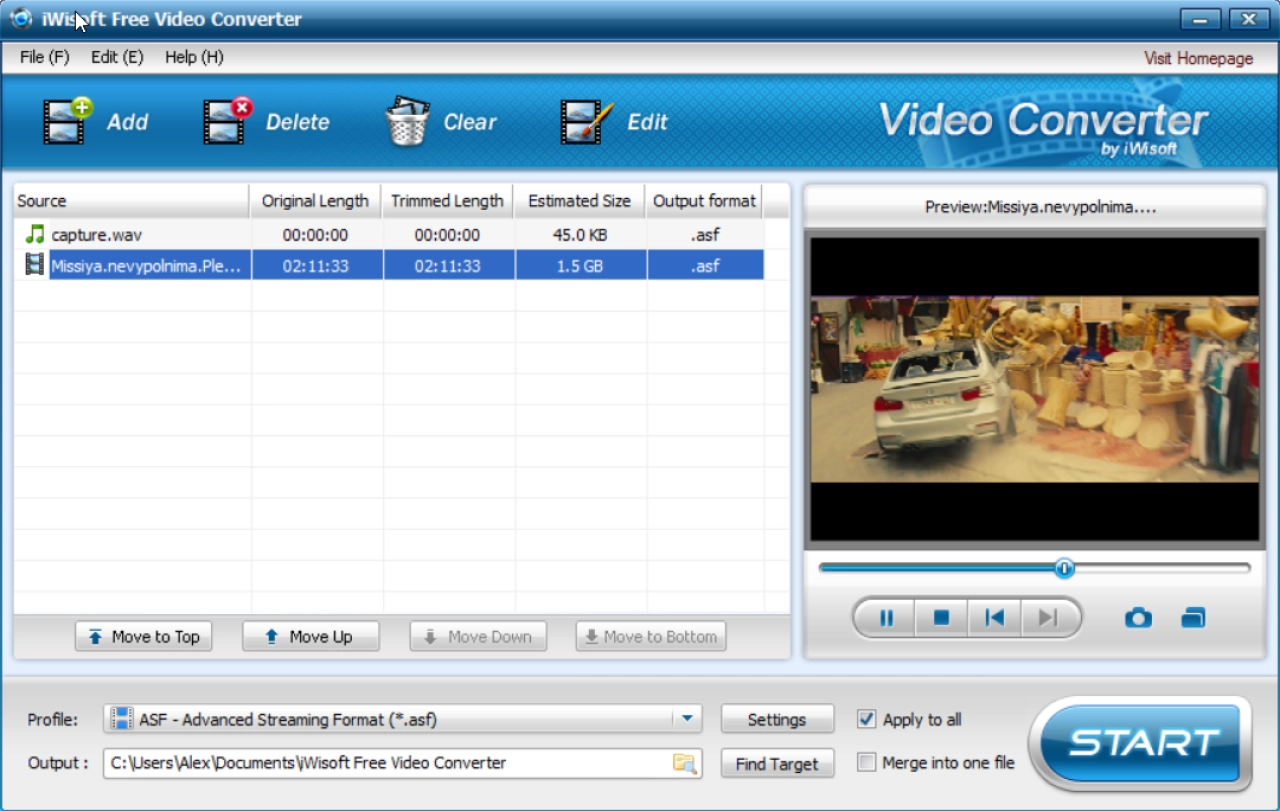Click the 02:11:33 Original Length cell
Screen dimensions: 1280x811
pos(316,266)
